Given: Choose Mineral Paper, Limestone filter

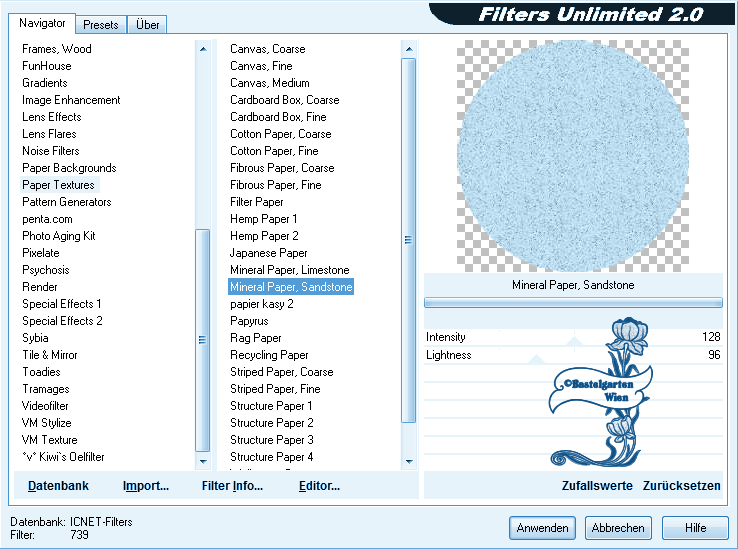Looking at the screenshot, I should (290, 270).
